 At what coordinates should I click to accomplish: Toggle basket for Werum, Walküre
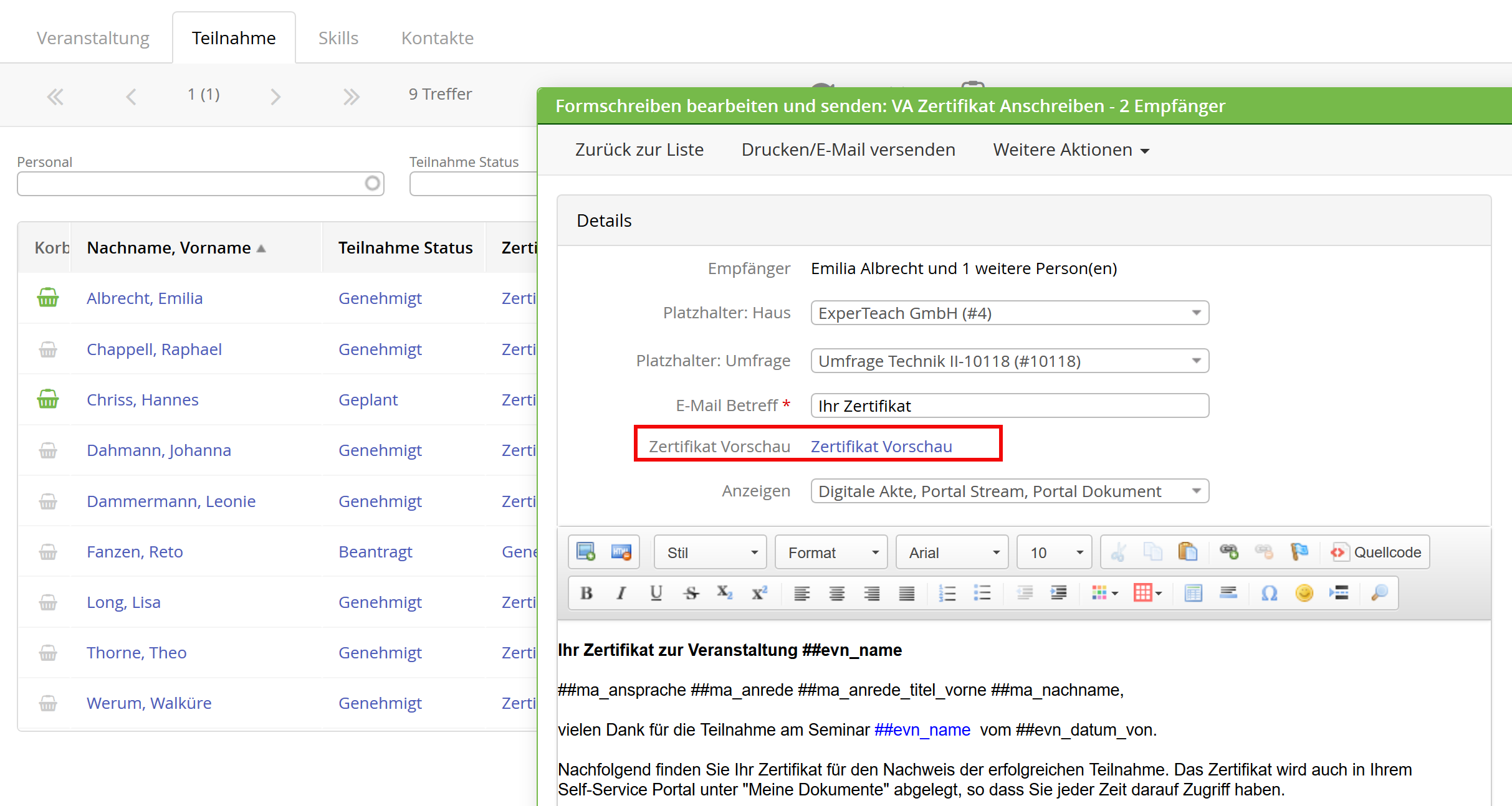[x=48, y=703]
